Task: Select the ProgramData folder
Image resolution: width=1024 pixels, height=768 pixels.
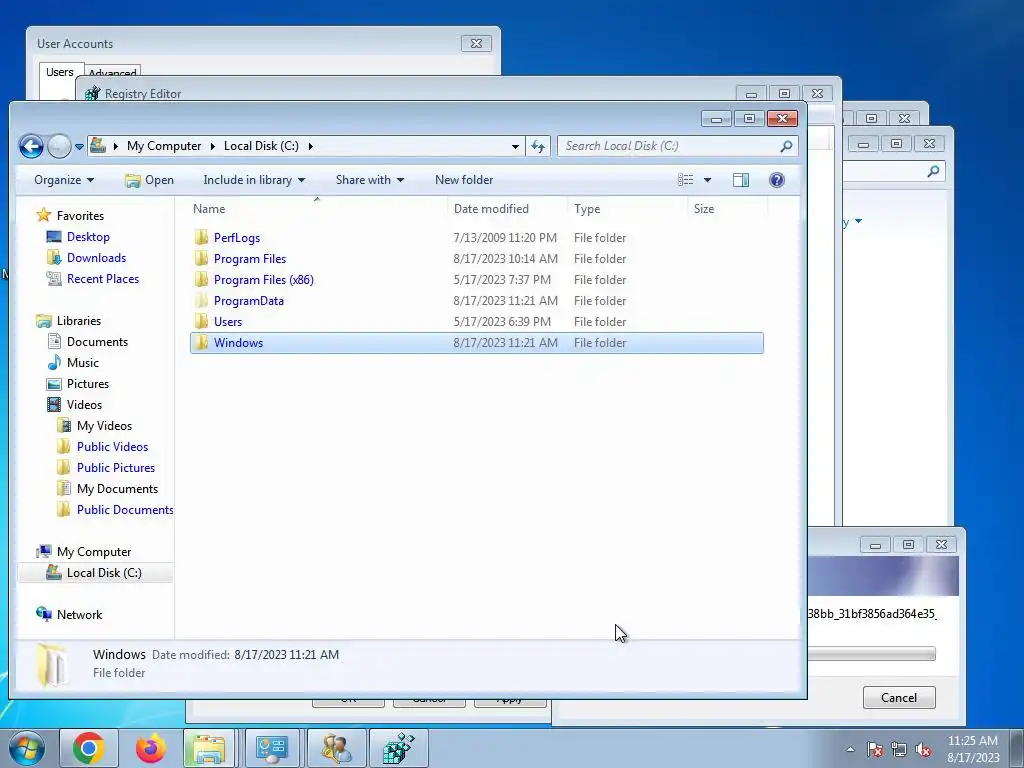Action: click(248, 301)
